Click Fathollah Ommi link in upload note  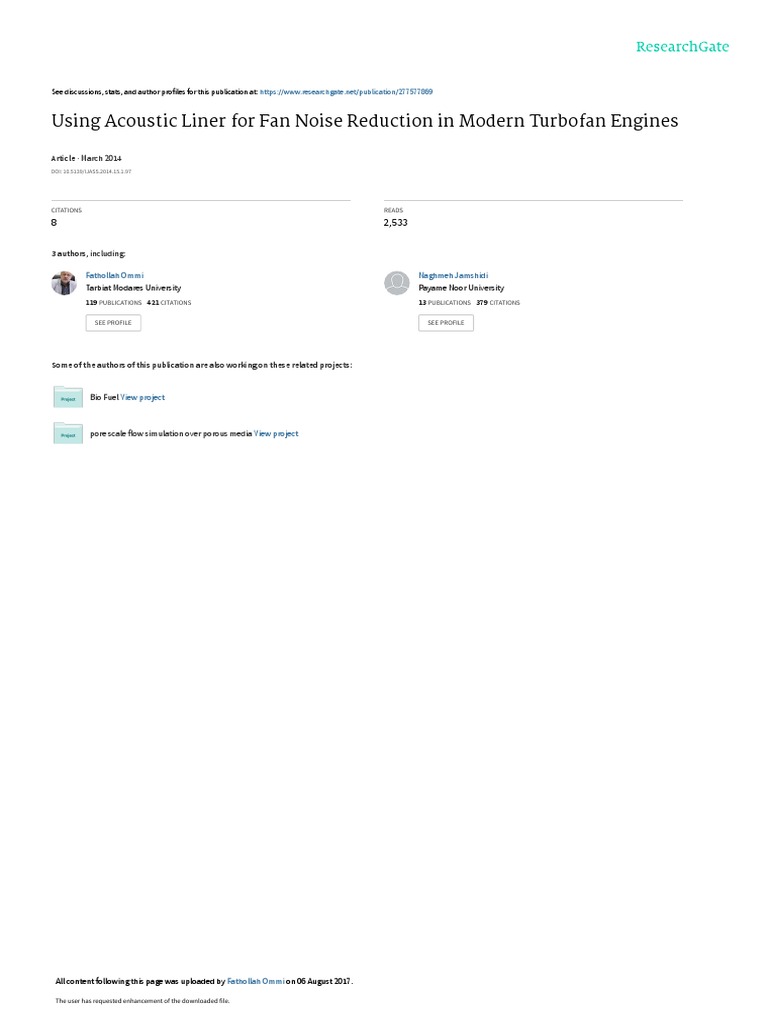click(255, 981)
